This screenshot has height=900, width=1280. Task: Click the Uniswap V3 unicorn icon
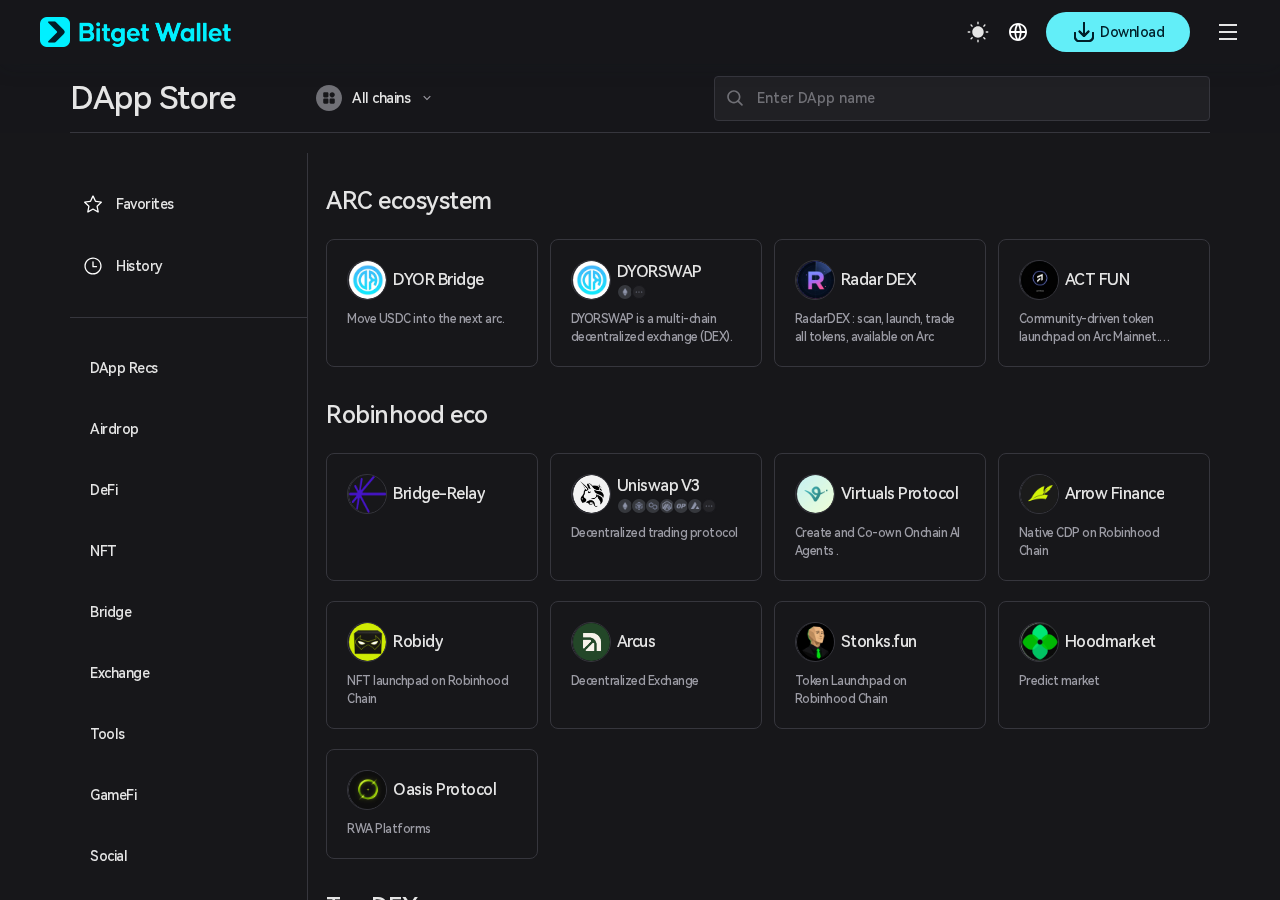(591, 494)
